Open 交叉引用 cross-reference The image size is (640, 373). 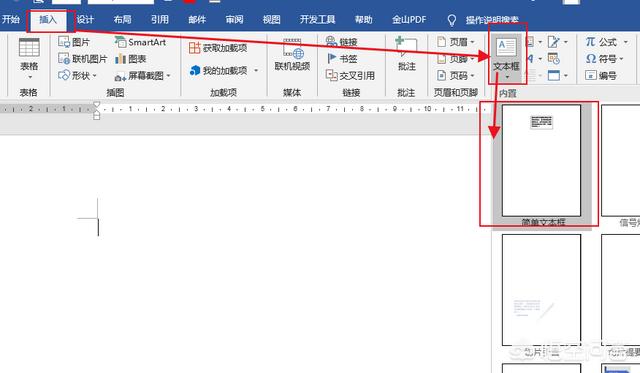pos(350,75)
